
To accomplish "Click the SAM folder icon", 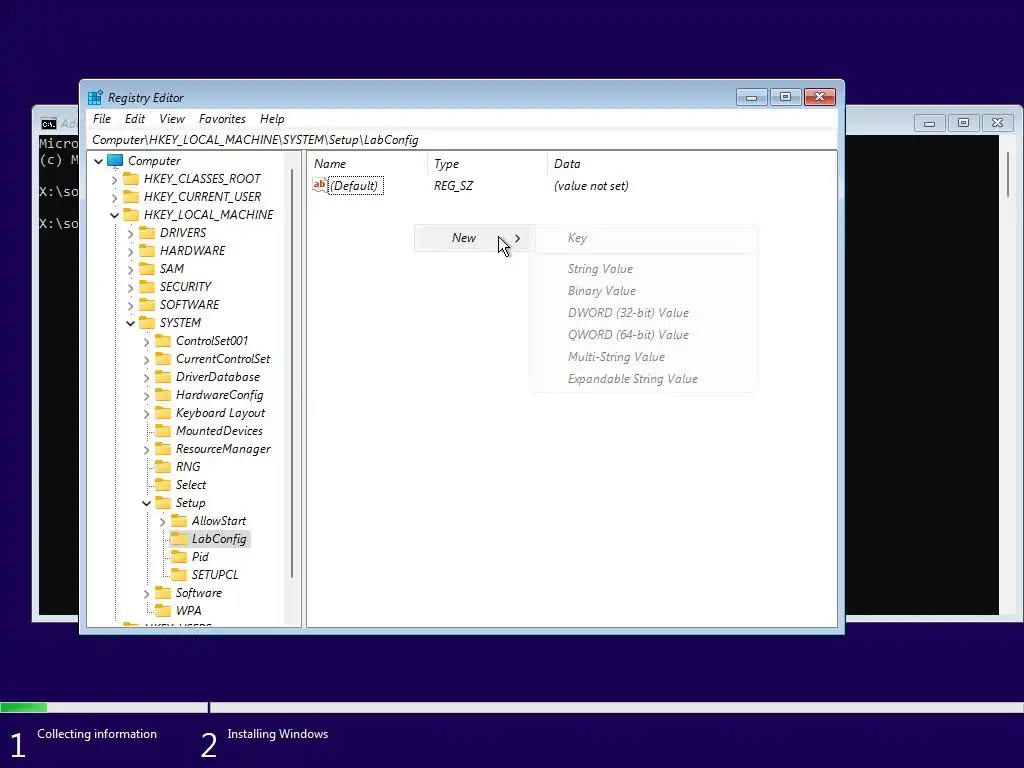I will tap(148, 268).
